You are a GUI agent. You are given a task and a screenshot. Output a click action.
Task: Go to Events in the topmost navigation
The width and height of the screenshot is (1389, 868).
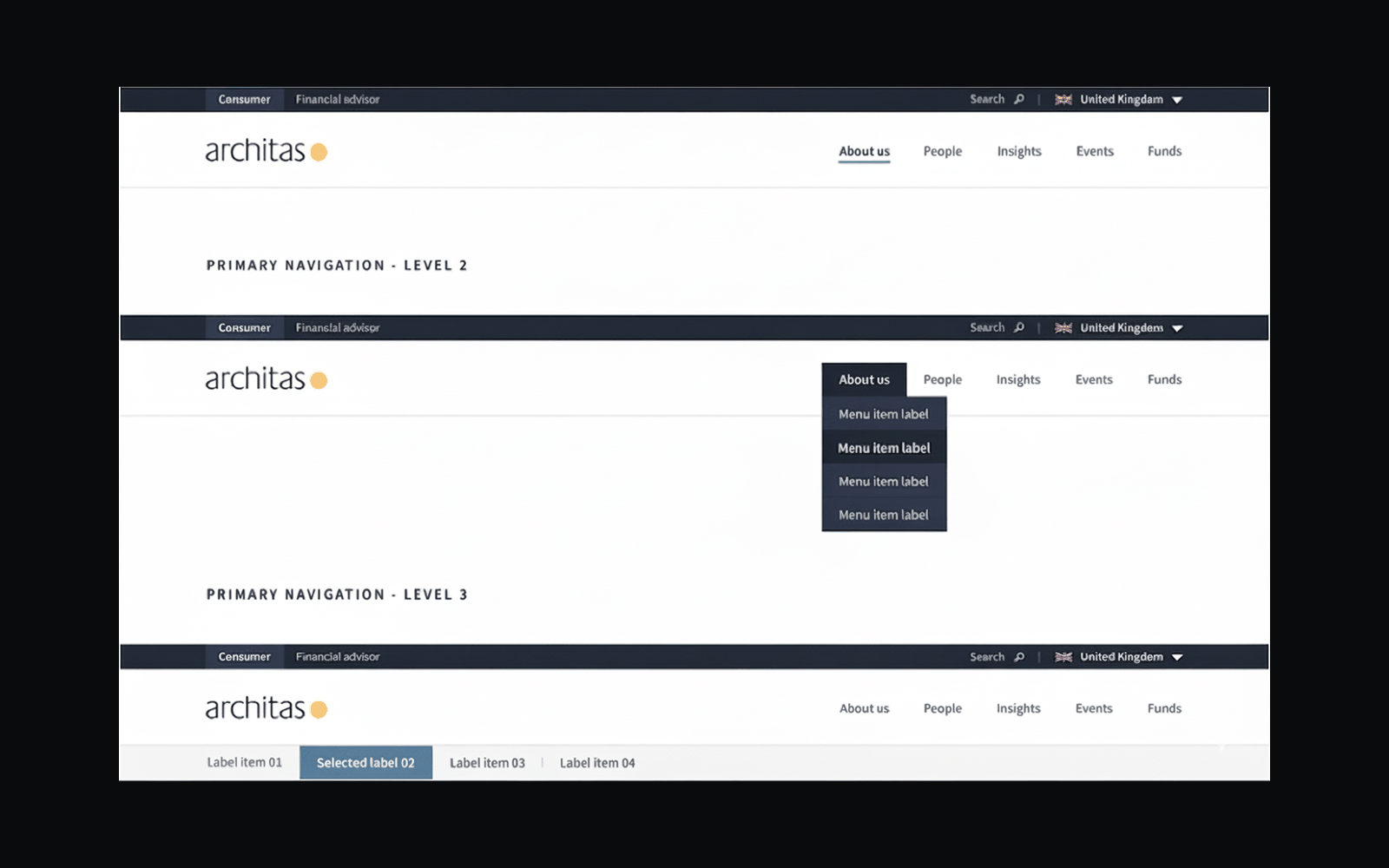[x=1095, y=151]
